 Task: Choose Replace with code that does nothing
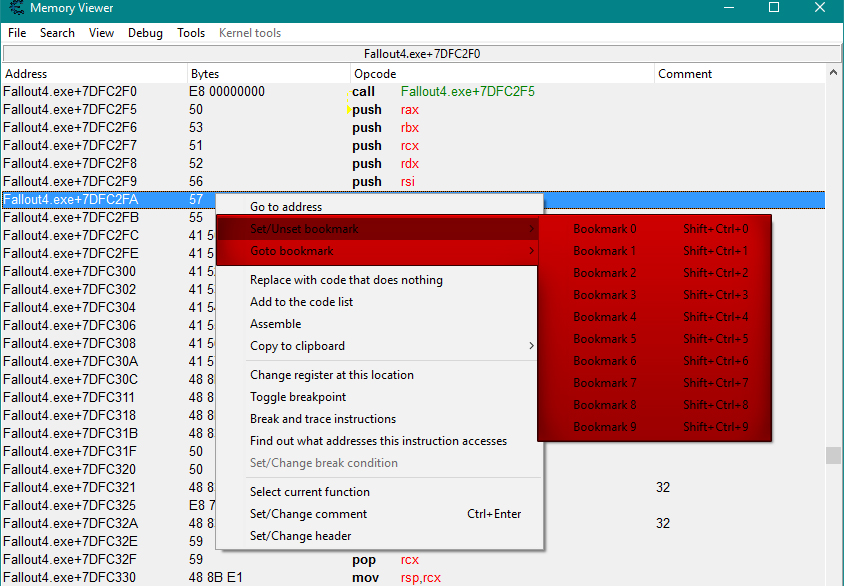(x=346, y=280)
